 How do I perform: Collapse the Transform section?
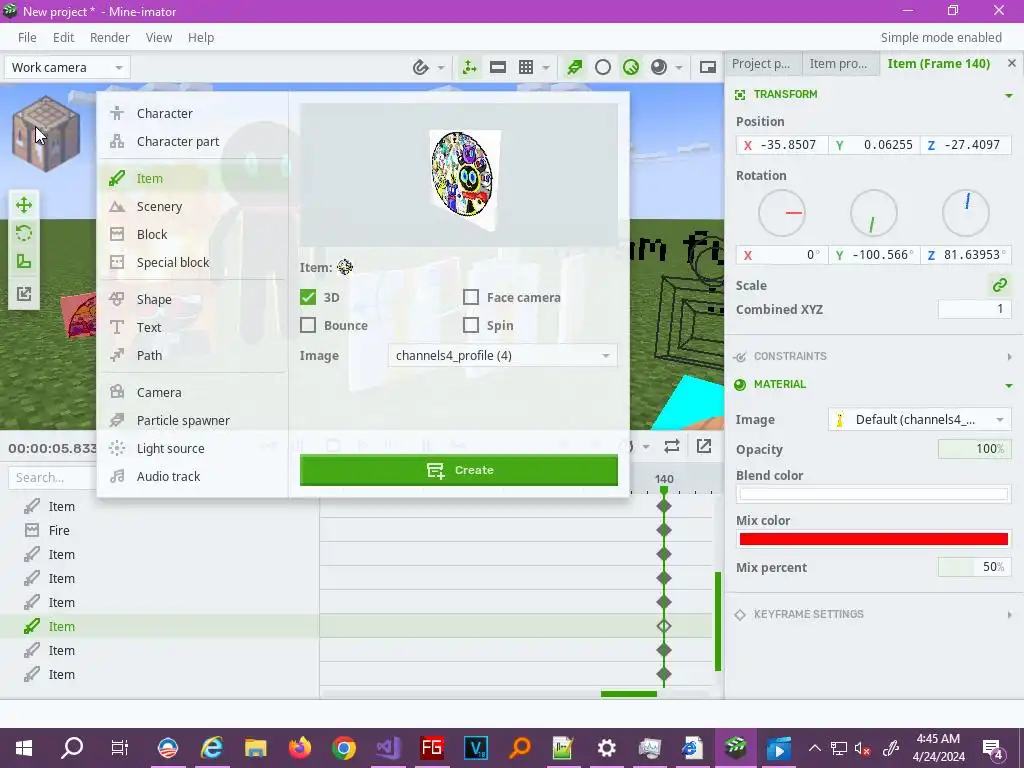click(x=1008, y=95)
